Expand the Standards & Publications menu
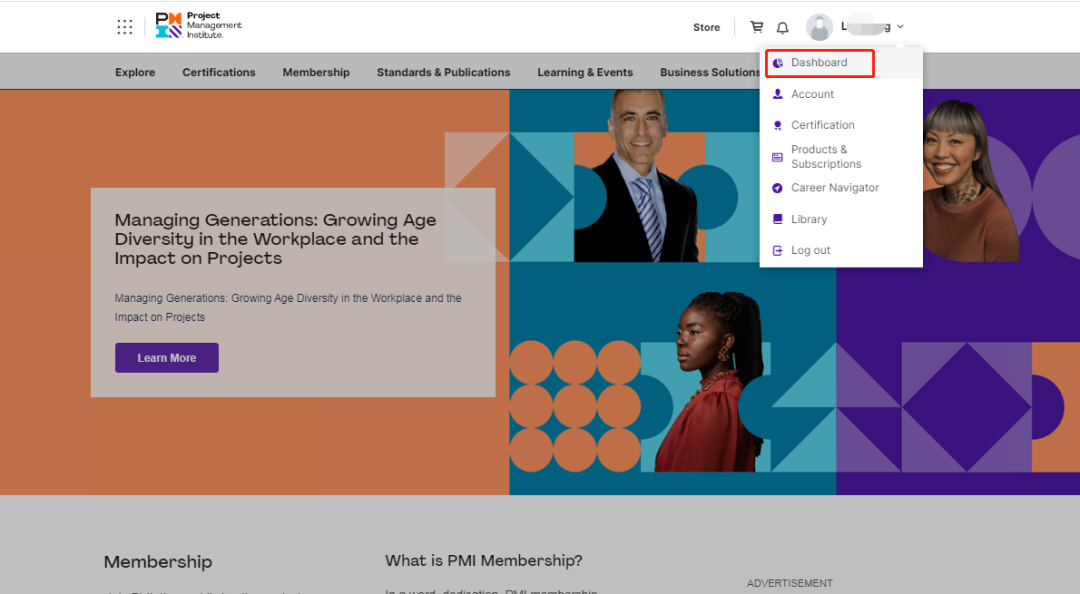 point(443,72)
